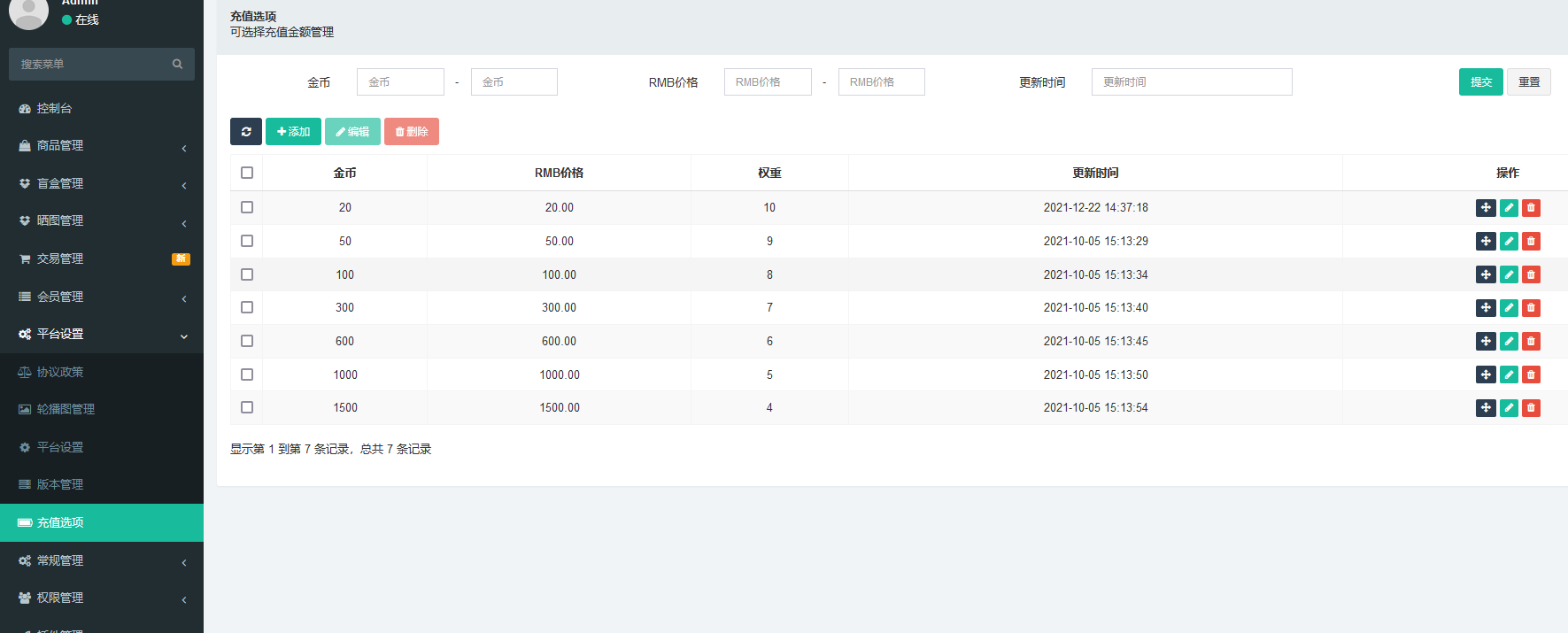Expand the 会员管理 menu
This screenshot has width=1568, height=633.
(x=102, y=297)
